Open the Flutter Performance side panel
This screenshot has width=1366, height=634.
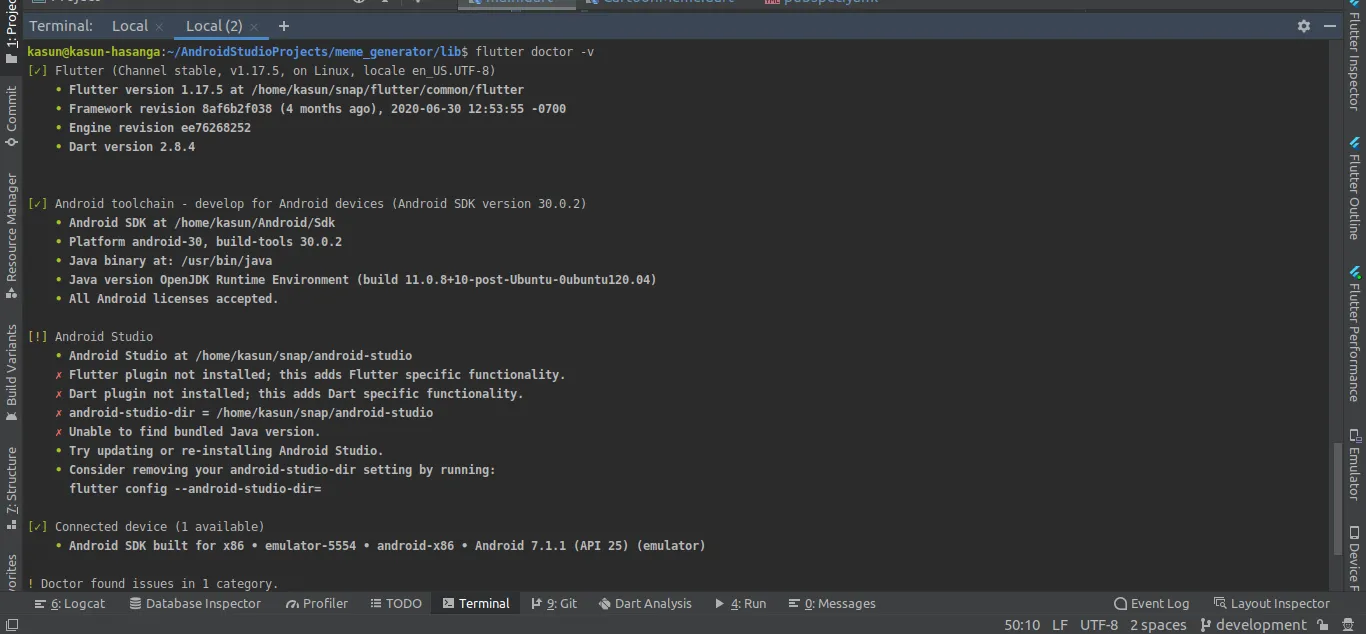click(1355, 335)
